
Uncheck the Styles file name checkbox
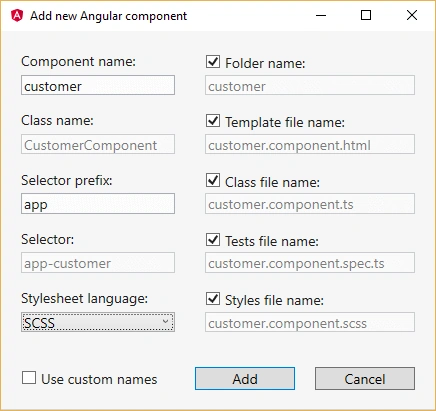(213, 299)
